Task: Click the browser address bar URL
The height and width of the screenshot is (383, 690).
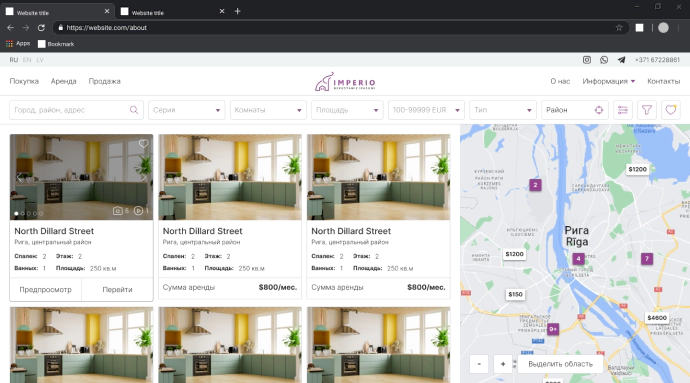Action: click(x=106, y=28)
